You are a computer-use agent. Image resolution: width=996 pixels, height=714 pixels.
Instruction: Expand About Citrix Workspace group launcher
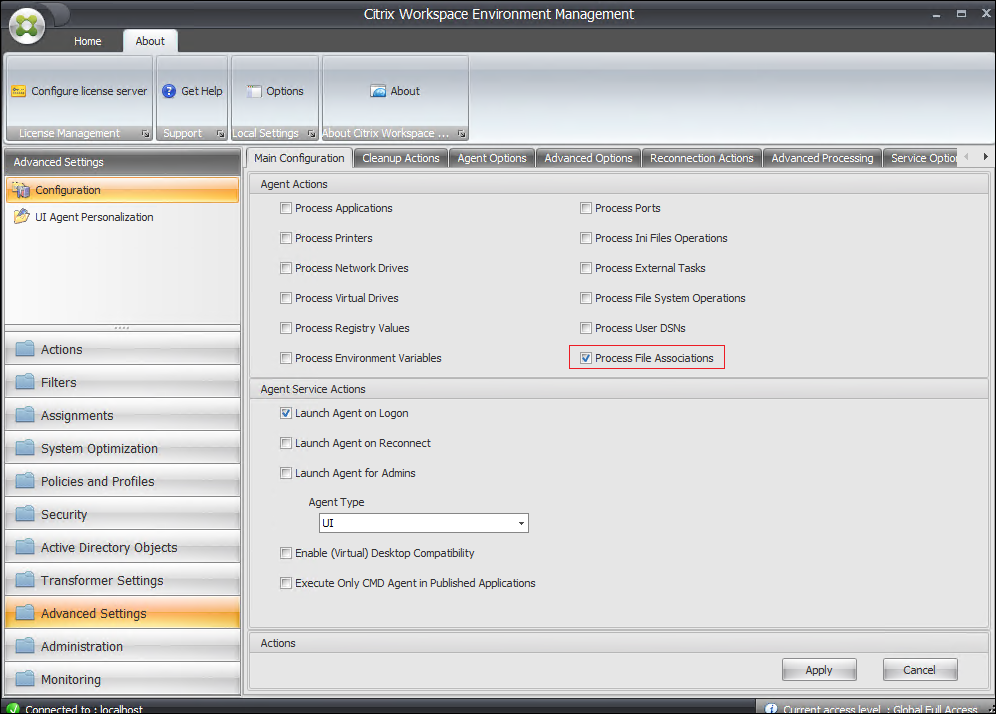[461, 133]
